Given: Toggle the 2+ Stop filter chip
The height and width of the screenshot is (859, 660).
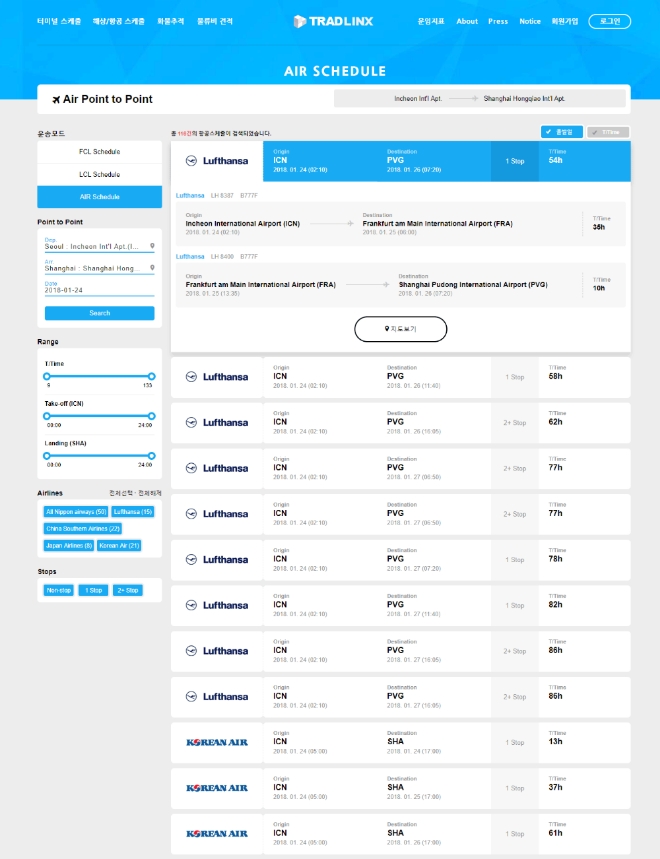Looking at the screenshot, I should click(x=128, y=591).
